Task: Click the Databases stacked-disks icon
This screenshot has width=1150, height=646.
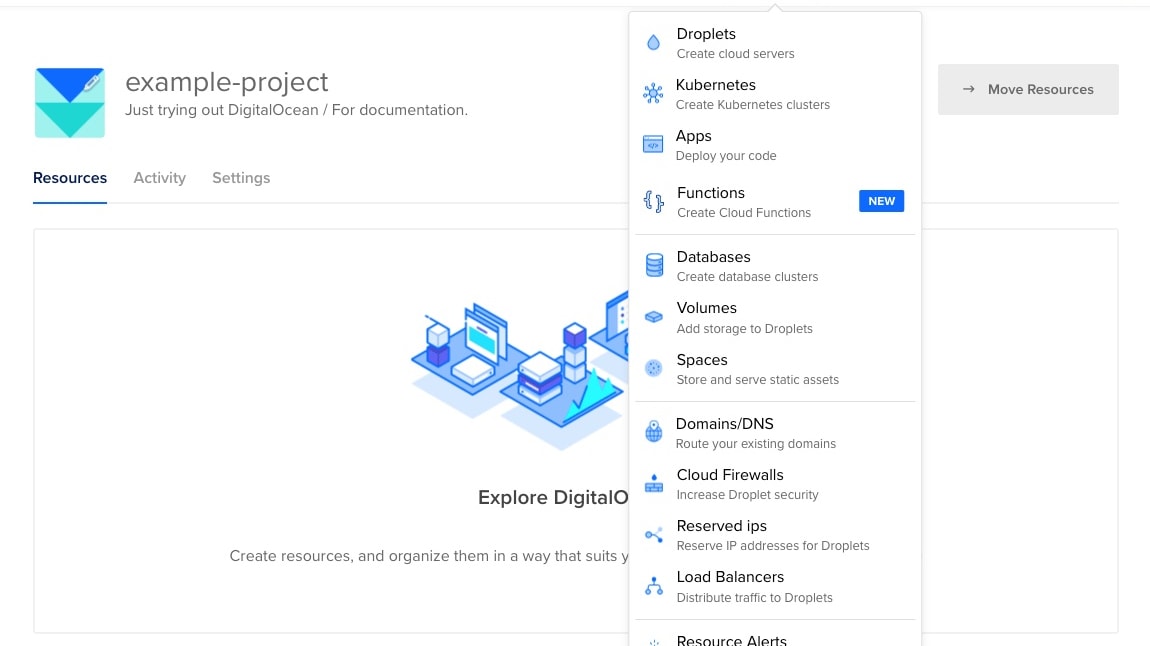Action: coord(654,264)
